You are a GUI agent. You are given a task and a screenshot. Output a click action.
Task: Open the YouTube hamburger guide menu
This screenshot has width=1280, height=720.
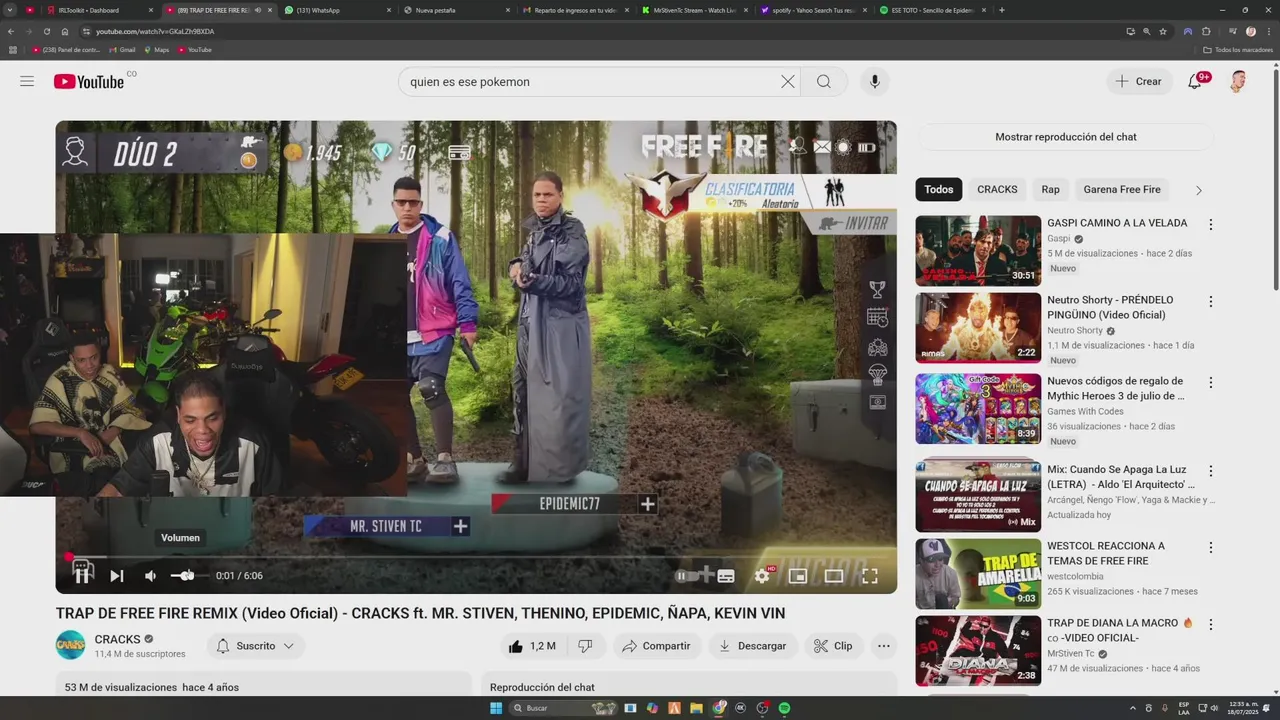(x=27, y=81)
